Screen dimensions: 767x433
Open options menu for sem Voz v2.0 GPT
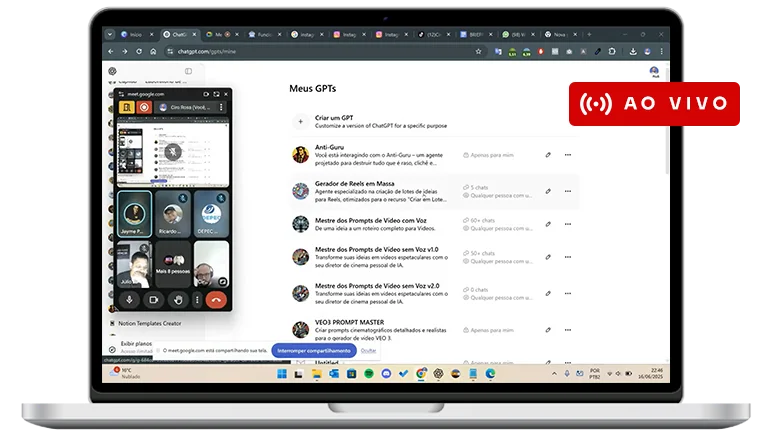pos(567,294)
